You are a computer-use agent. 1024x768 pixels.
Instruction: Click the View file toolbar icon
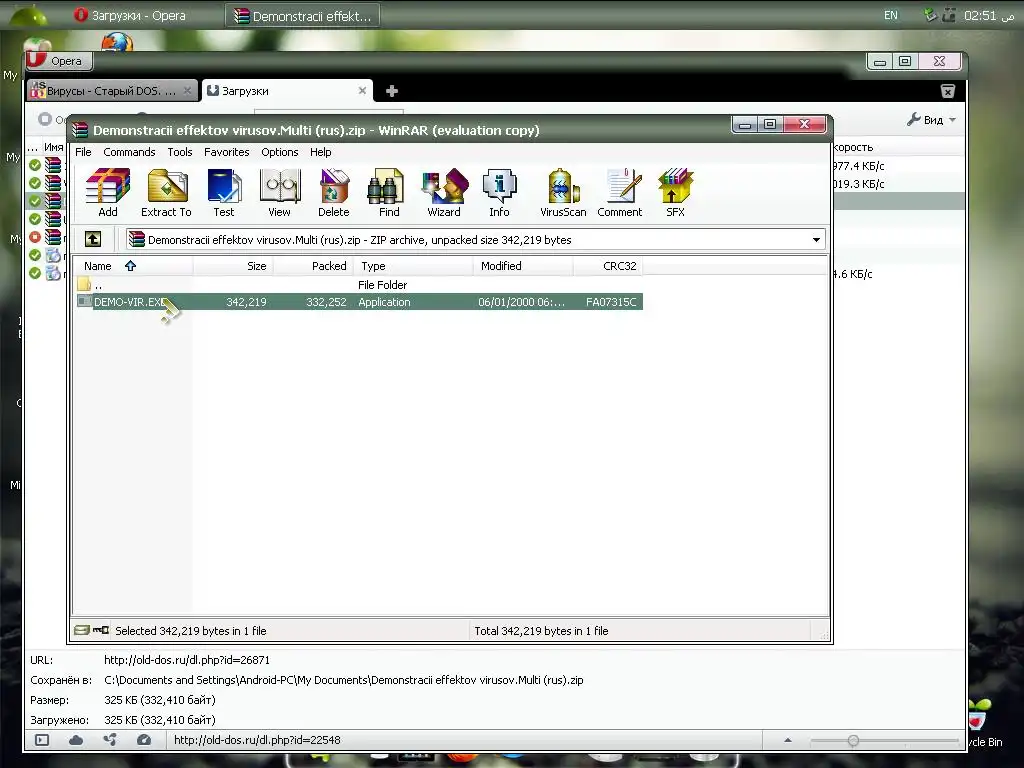[280, 193]
